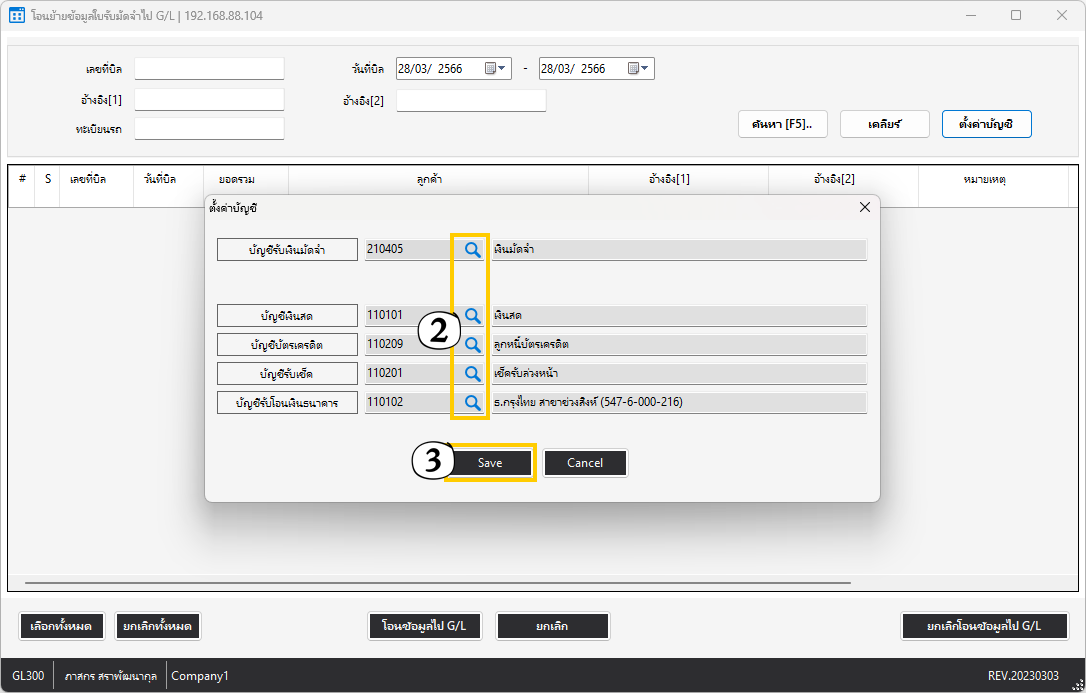Open end date calendar dropdown

638,69
